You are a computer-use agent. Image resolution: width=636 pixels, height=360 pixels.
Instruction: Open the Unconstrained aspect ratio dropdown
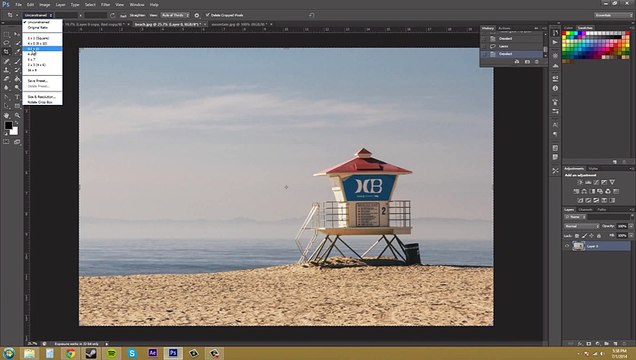(38, 15)
